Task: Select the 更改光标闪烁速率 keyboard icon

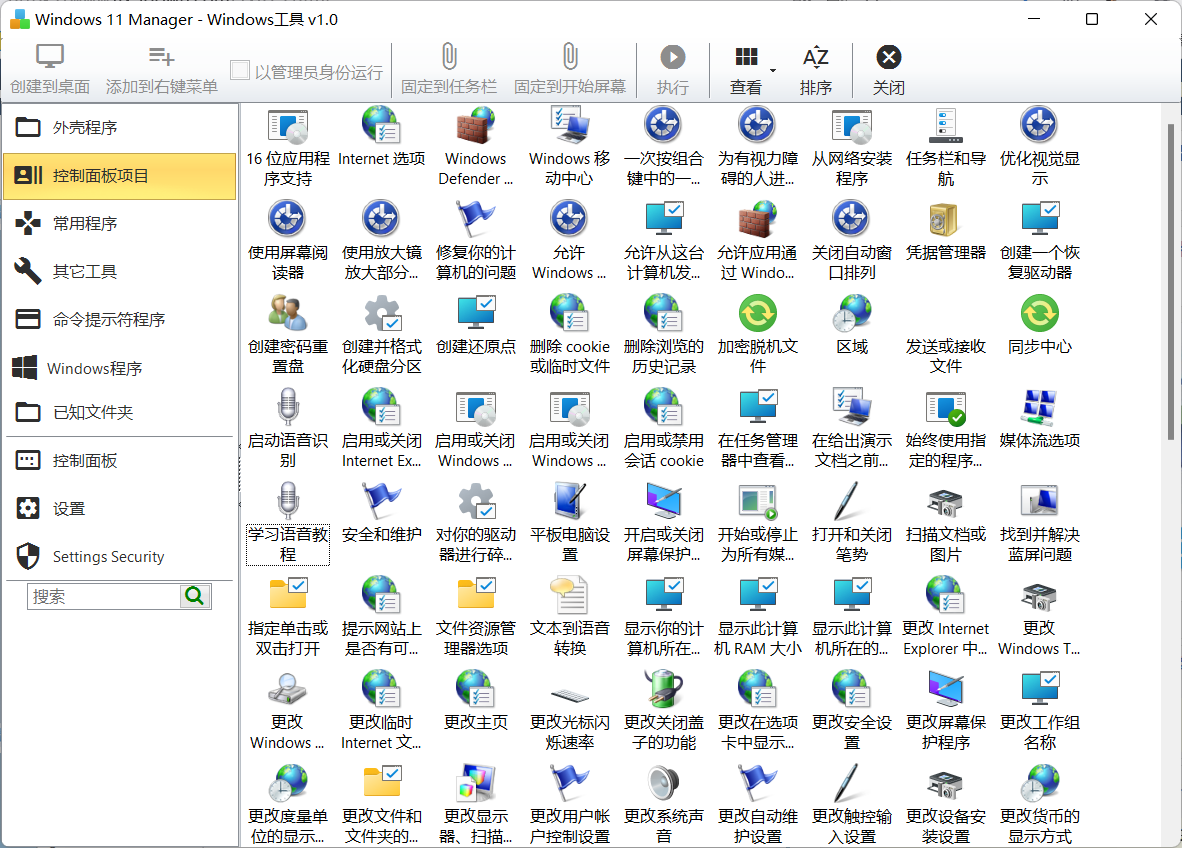Action: [570, 695]
